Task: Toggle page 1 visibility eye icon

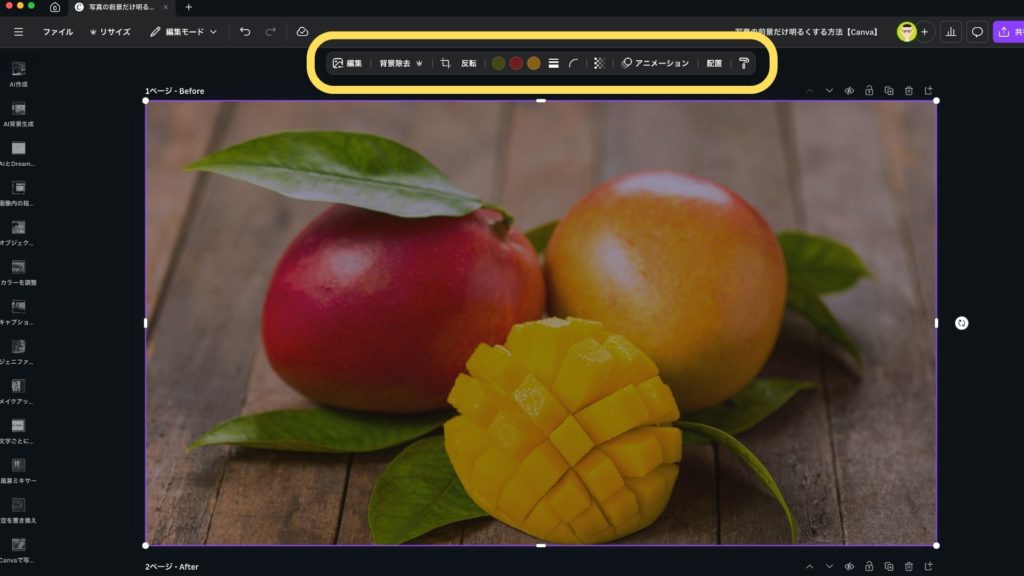Action: [849, 91]
